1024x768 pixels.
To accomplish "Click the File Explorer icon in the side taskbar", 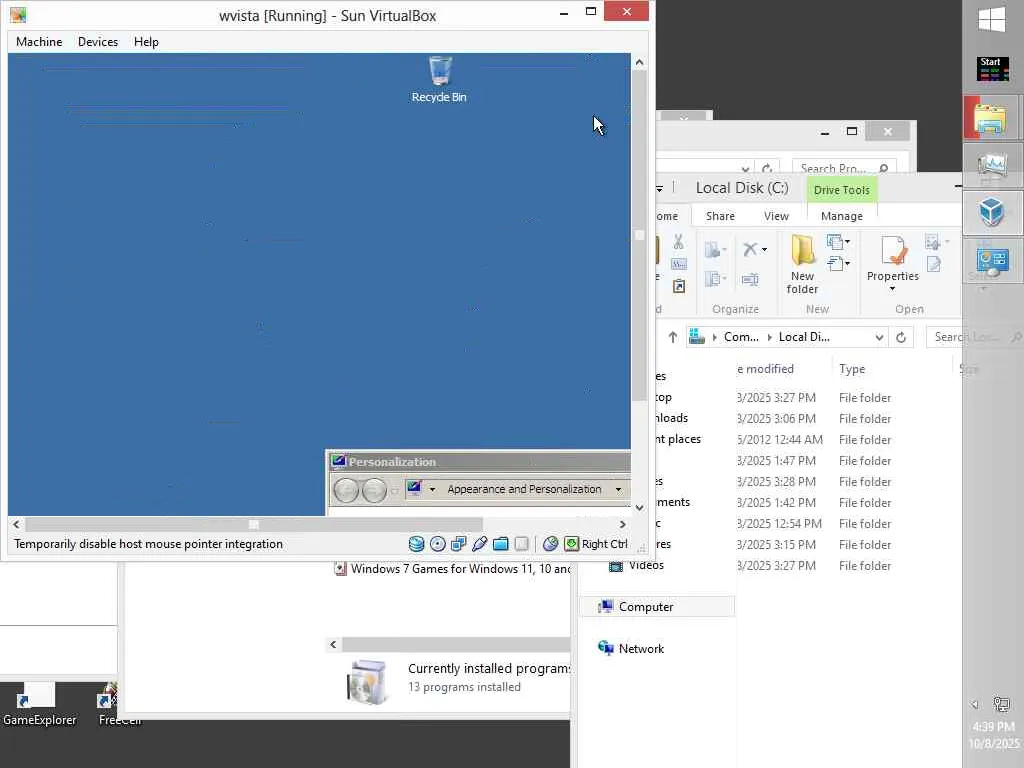I will (992, 118).
